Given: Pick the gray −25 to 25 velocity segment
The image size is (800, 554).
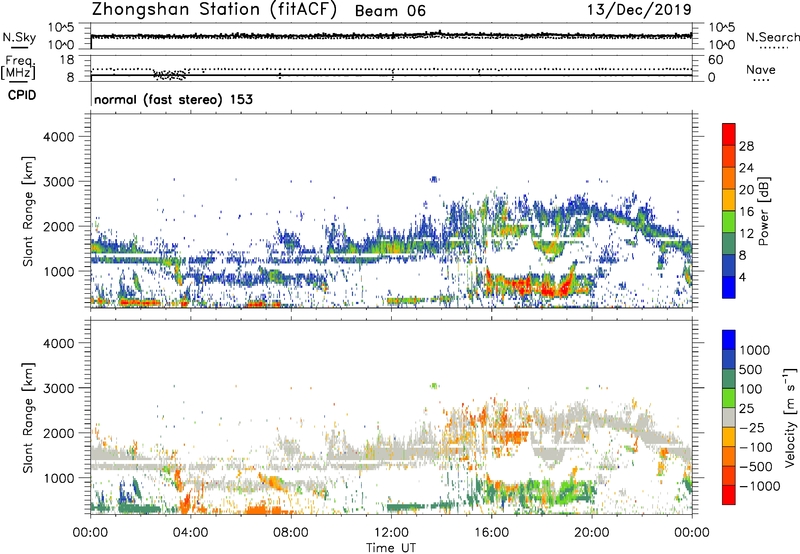Looking at the screenshot, I should click(x=729, y=417).
